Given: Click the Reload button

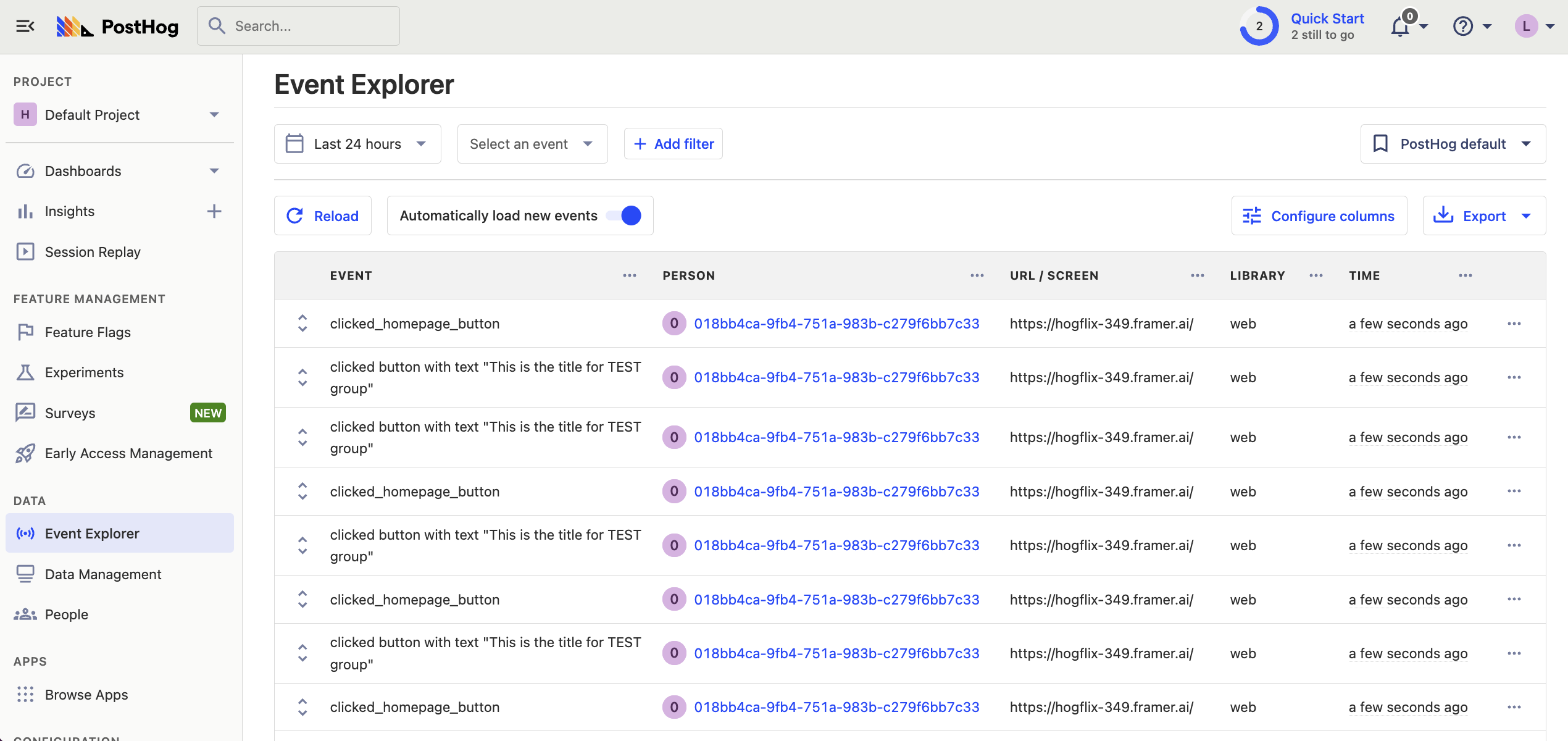Looking at the screenshot, I should pyautogui.click(x=323, y=216).
